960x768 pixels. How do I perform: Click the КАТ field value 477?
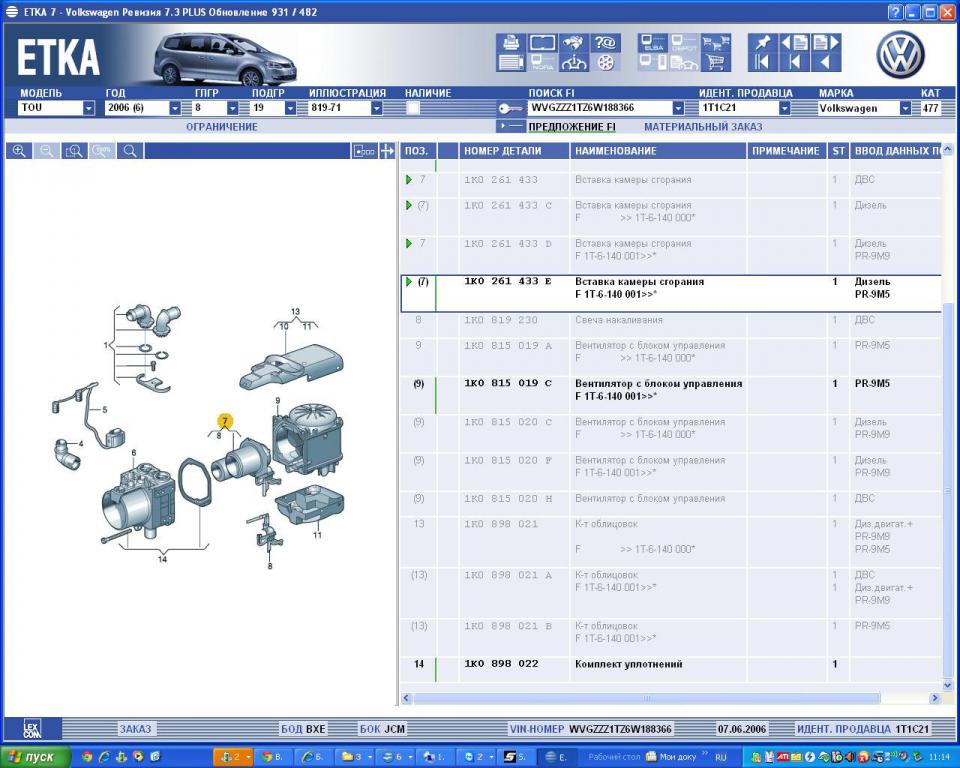point(930,108)
